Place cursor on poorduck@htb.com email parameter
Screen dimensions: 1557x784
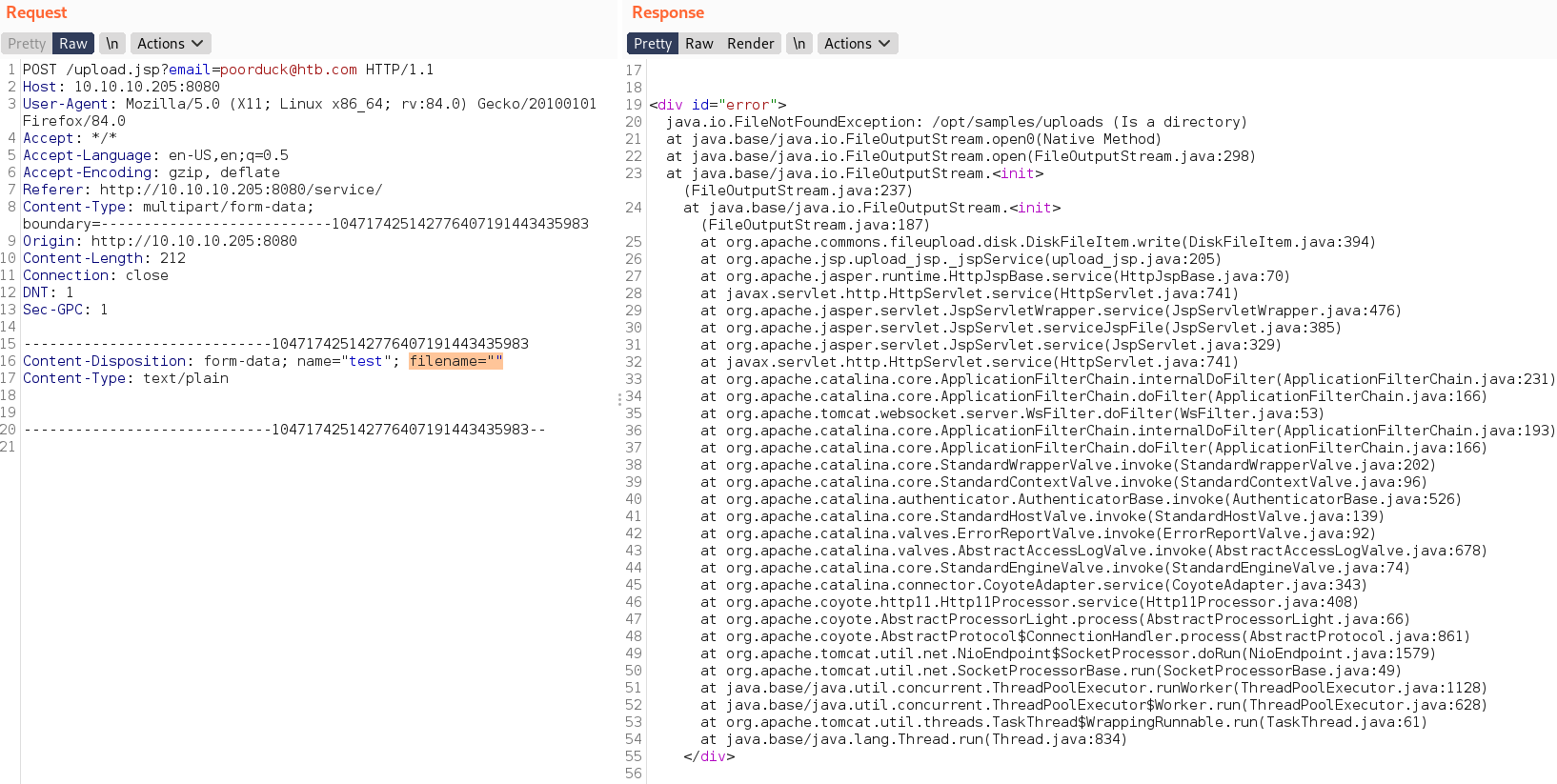click(x=288, y=70)
